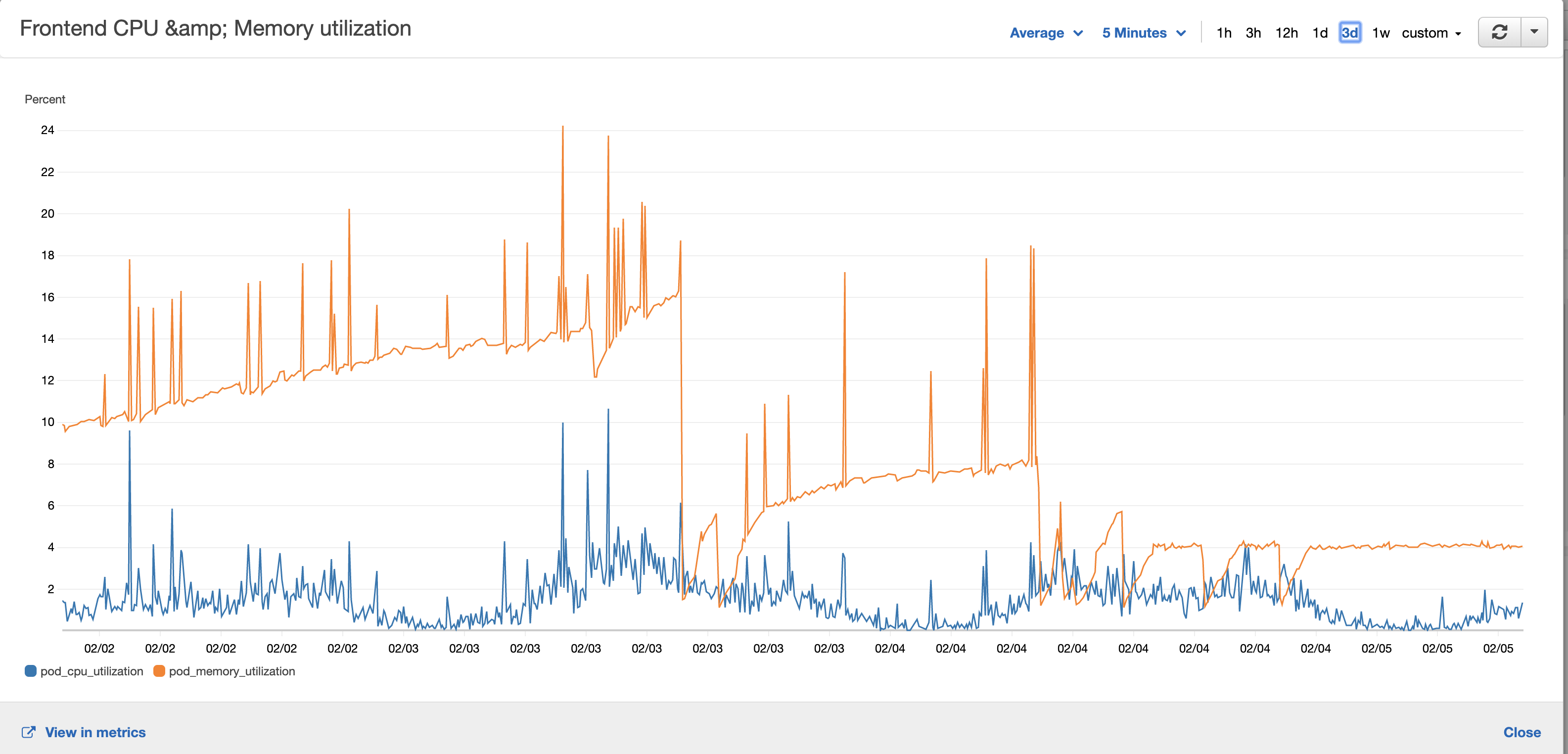Select the 3h time range
This screenshot has width=1568, height=754.
(1253, 33)
